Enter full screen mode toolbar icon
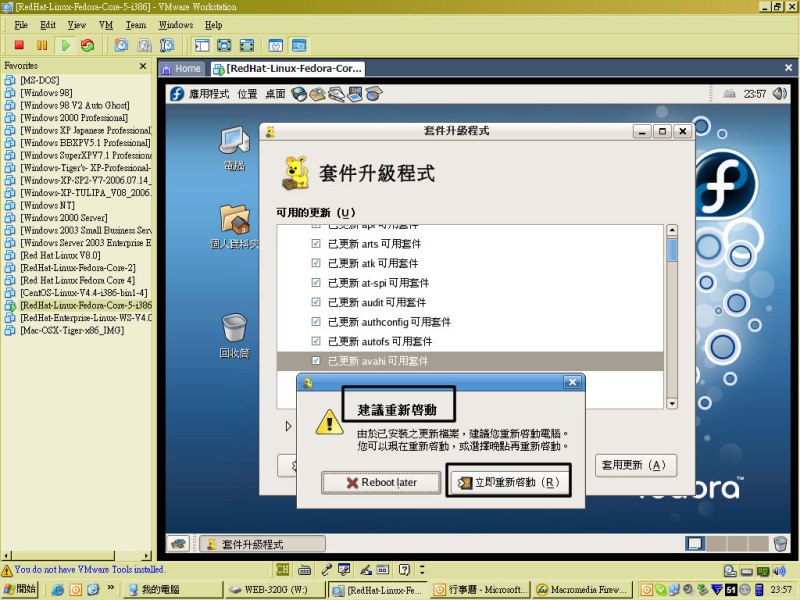The height and width of the screenshot is (600, 800). pyautogui.click(x=246, y=45)
